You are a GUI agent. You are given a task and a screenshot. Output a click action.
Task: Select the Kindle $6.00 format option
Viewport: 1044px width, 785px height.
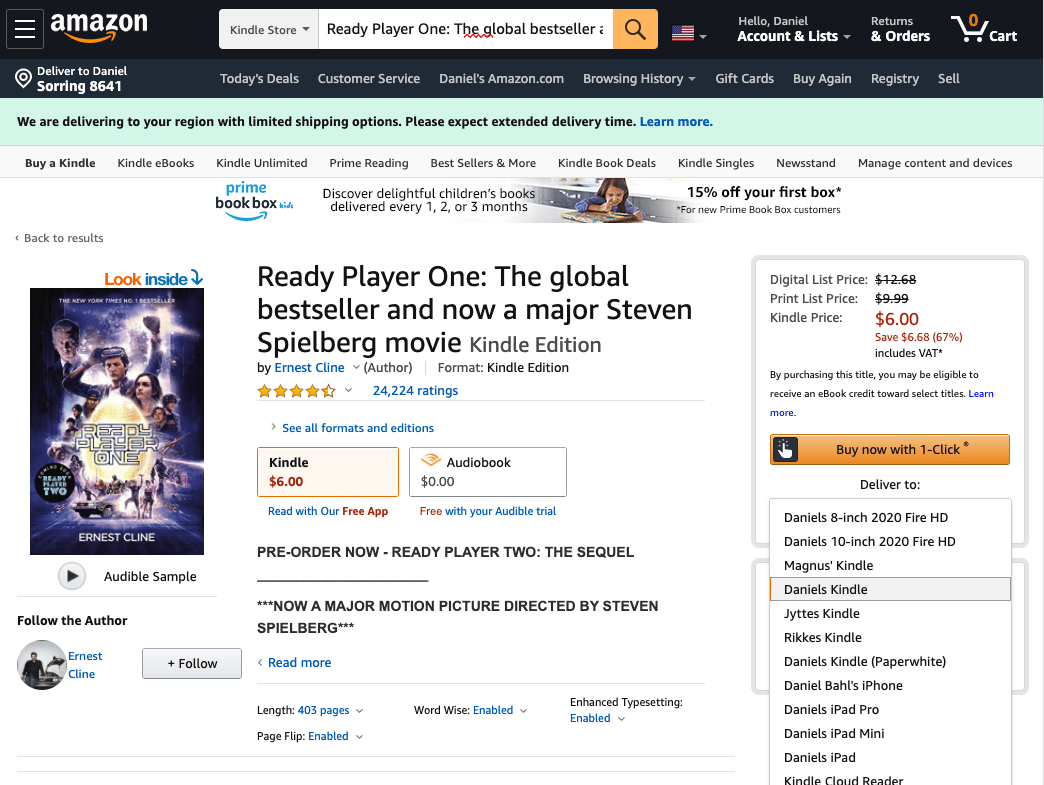pos(328,471)
